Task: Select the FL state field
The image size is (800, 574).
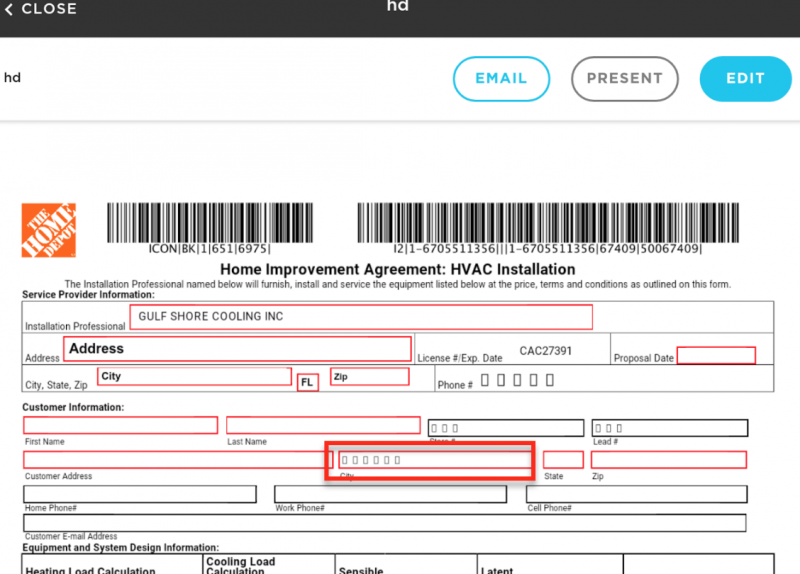Action: 307,383
